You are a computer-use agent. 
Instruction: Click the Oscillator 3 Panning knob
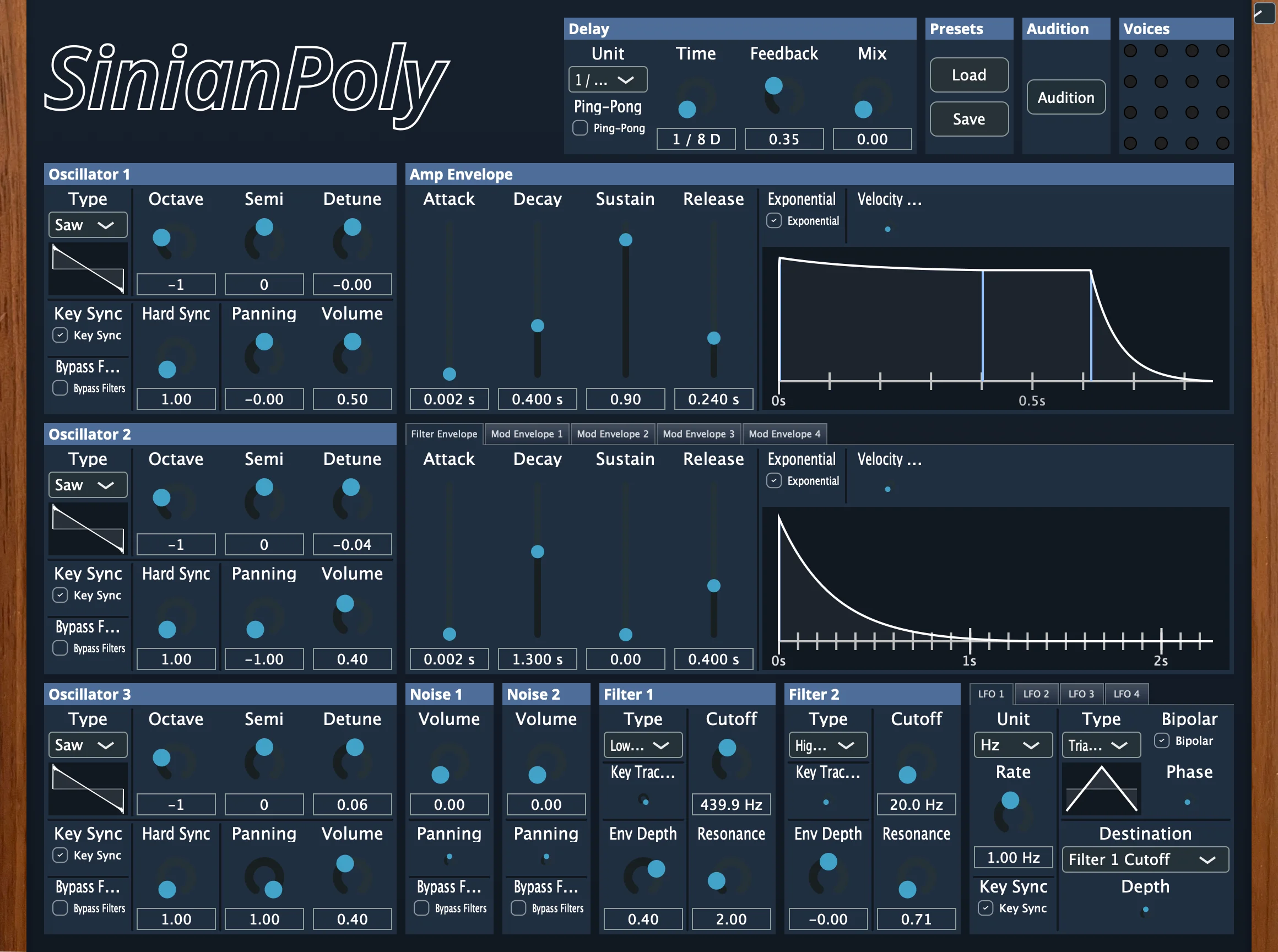[x=264, y=878]
